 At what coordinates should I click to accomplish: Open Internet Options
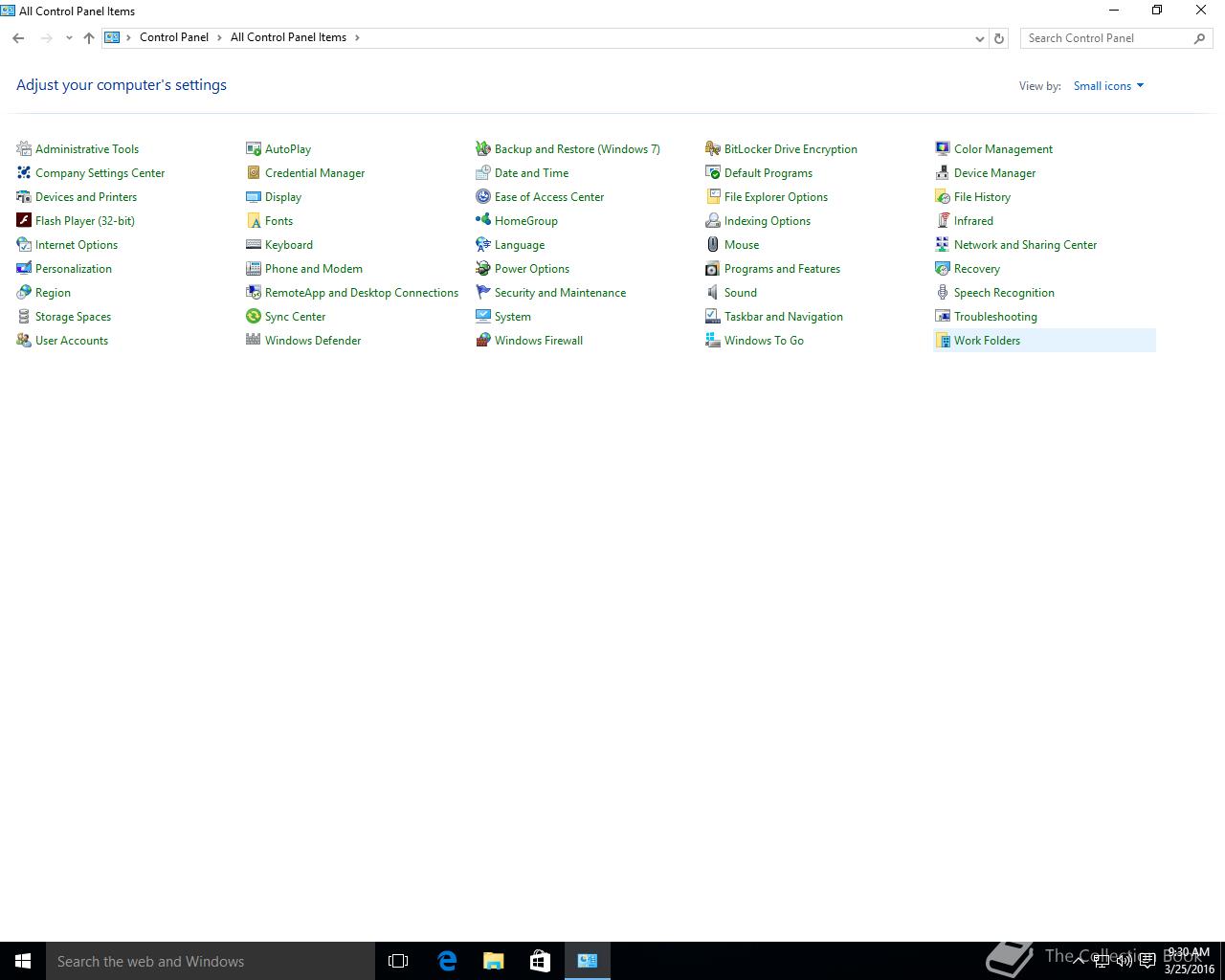(x=77, y=245)
